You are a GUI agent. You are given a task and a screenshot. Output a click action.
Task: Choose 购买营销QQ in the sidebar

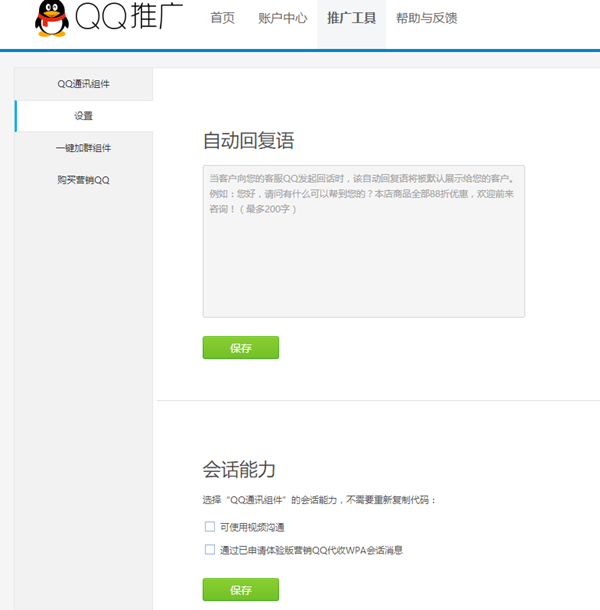[84, 180]
